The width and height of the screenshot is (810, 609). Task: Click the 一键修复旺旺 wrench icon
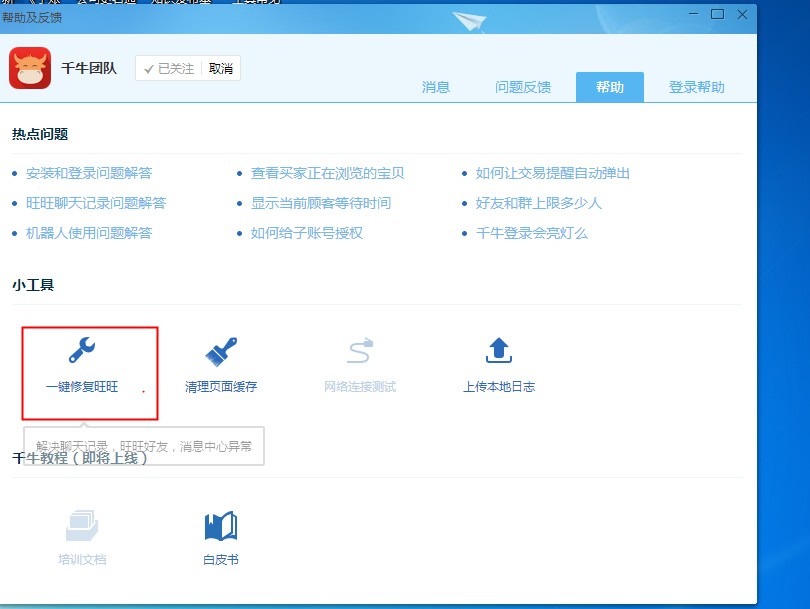click(x=82, y=350)
